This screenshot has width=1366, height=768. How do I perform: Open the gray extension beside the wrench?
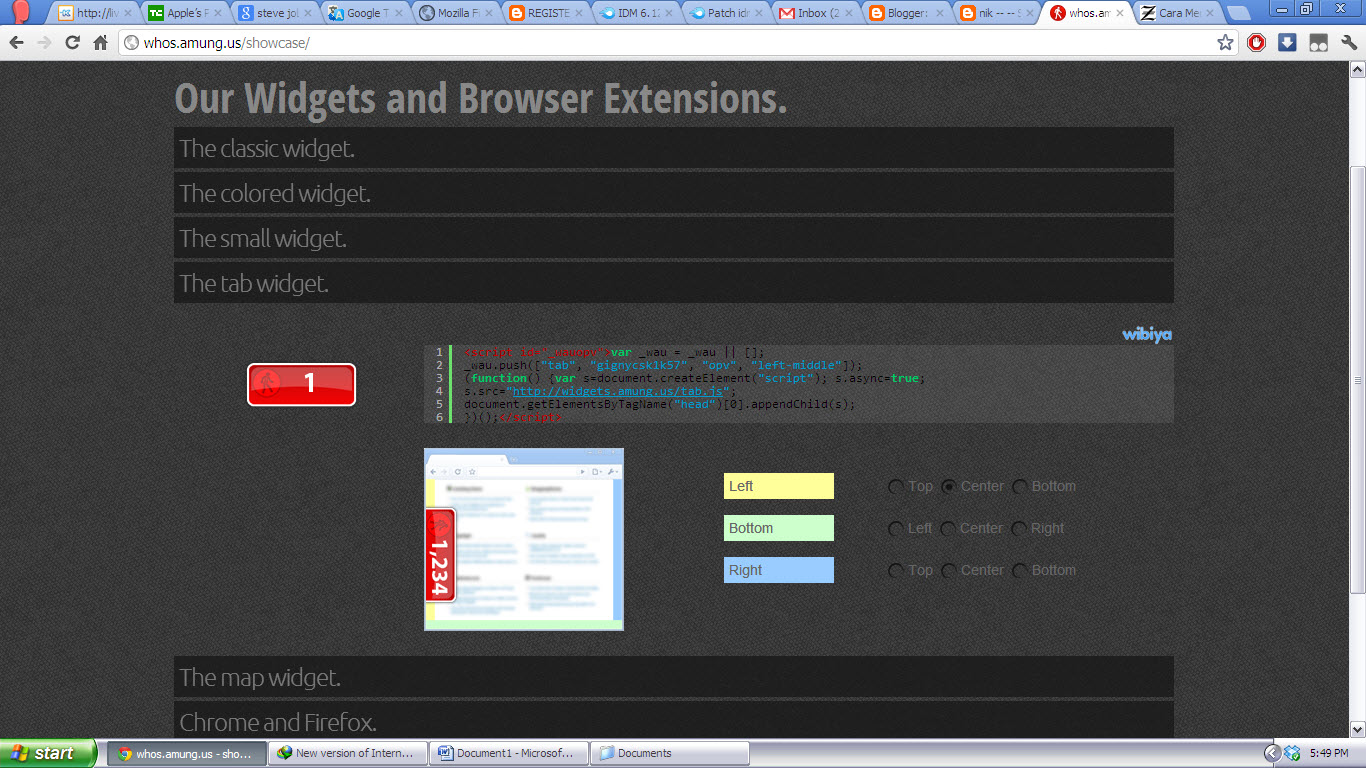click(1319, 43)
